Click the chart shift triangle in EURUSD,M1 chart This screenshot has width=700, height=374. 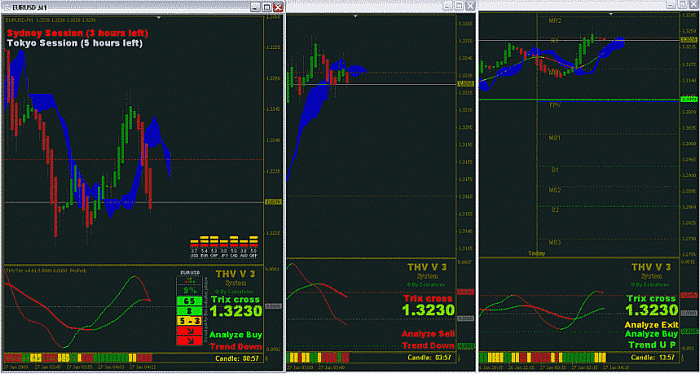click(160, 17)
